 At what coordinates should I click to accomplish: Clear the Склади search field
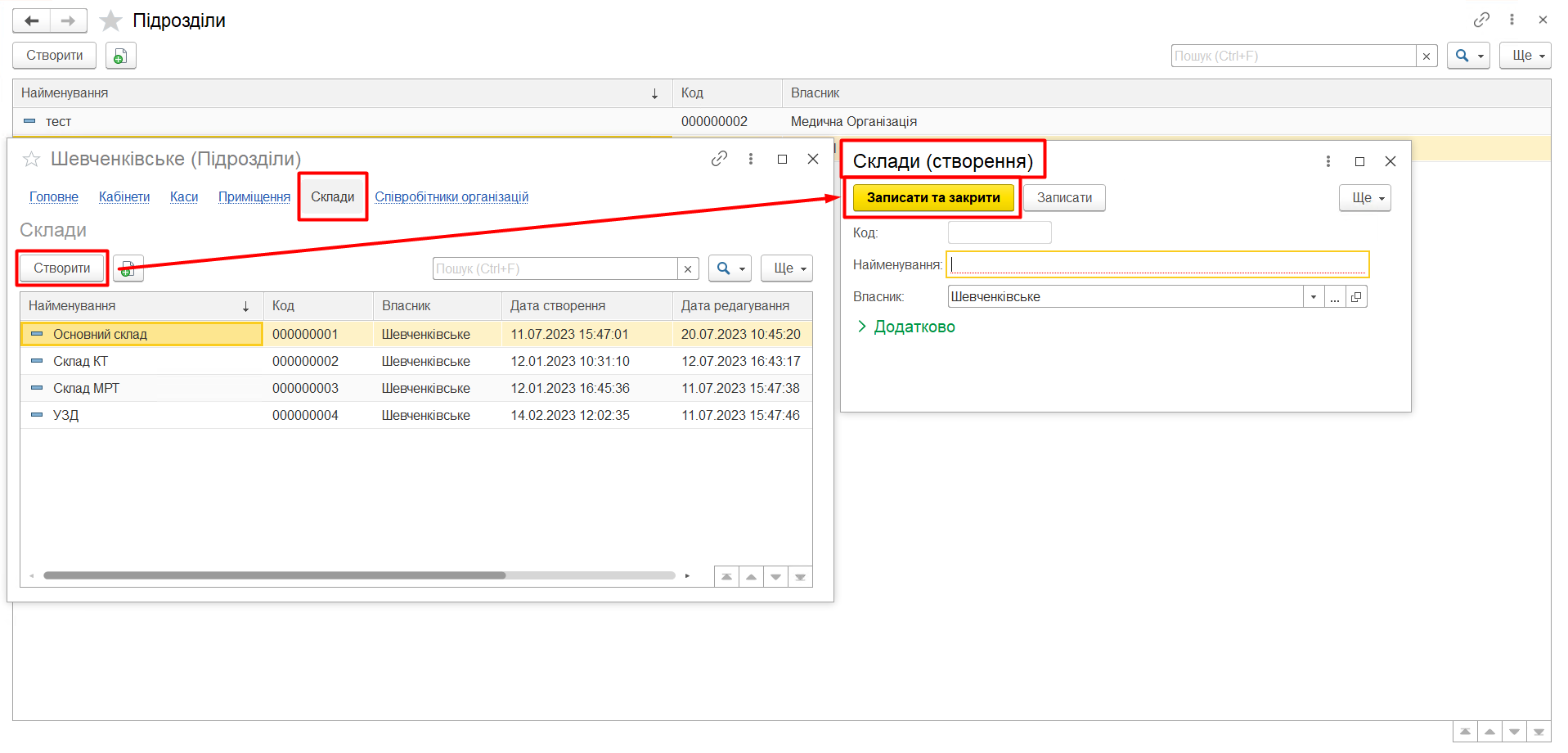[688, 268]
